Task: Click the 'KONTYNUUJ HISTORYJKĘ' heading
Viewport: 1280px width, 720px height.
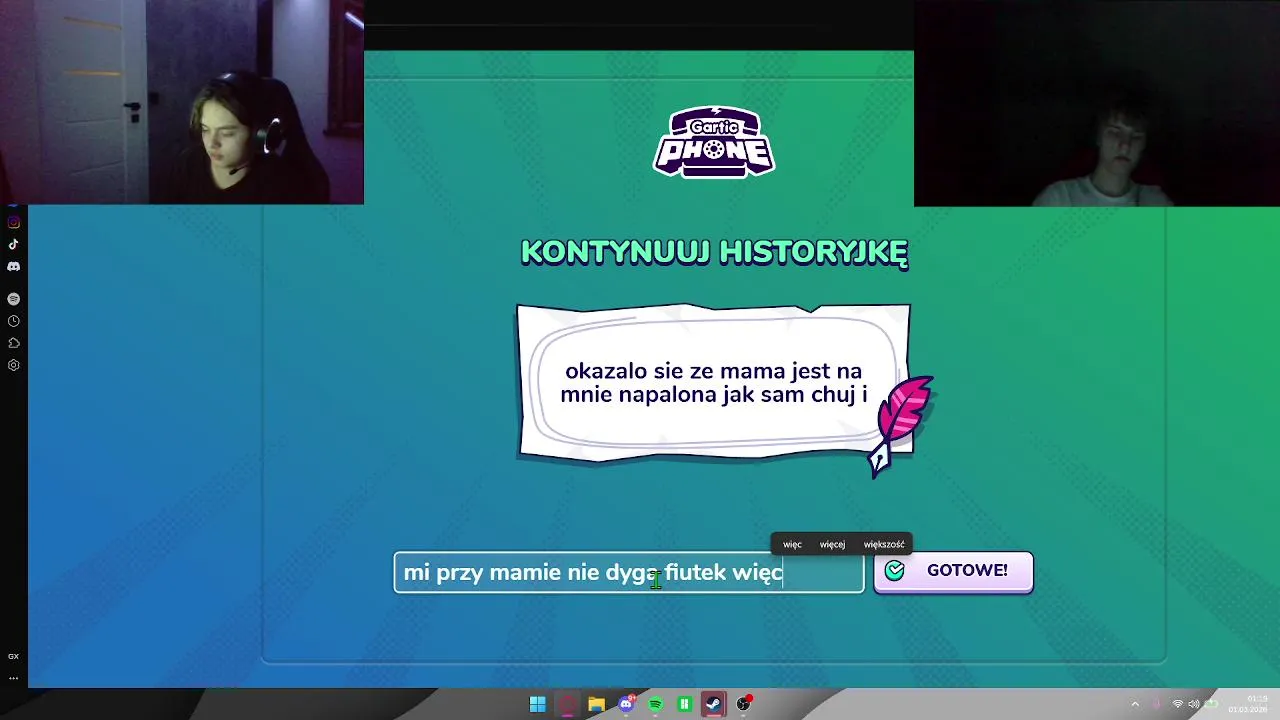Action: coord(714,252)
